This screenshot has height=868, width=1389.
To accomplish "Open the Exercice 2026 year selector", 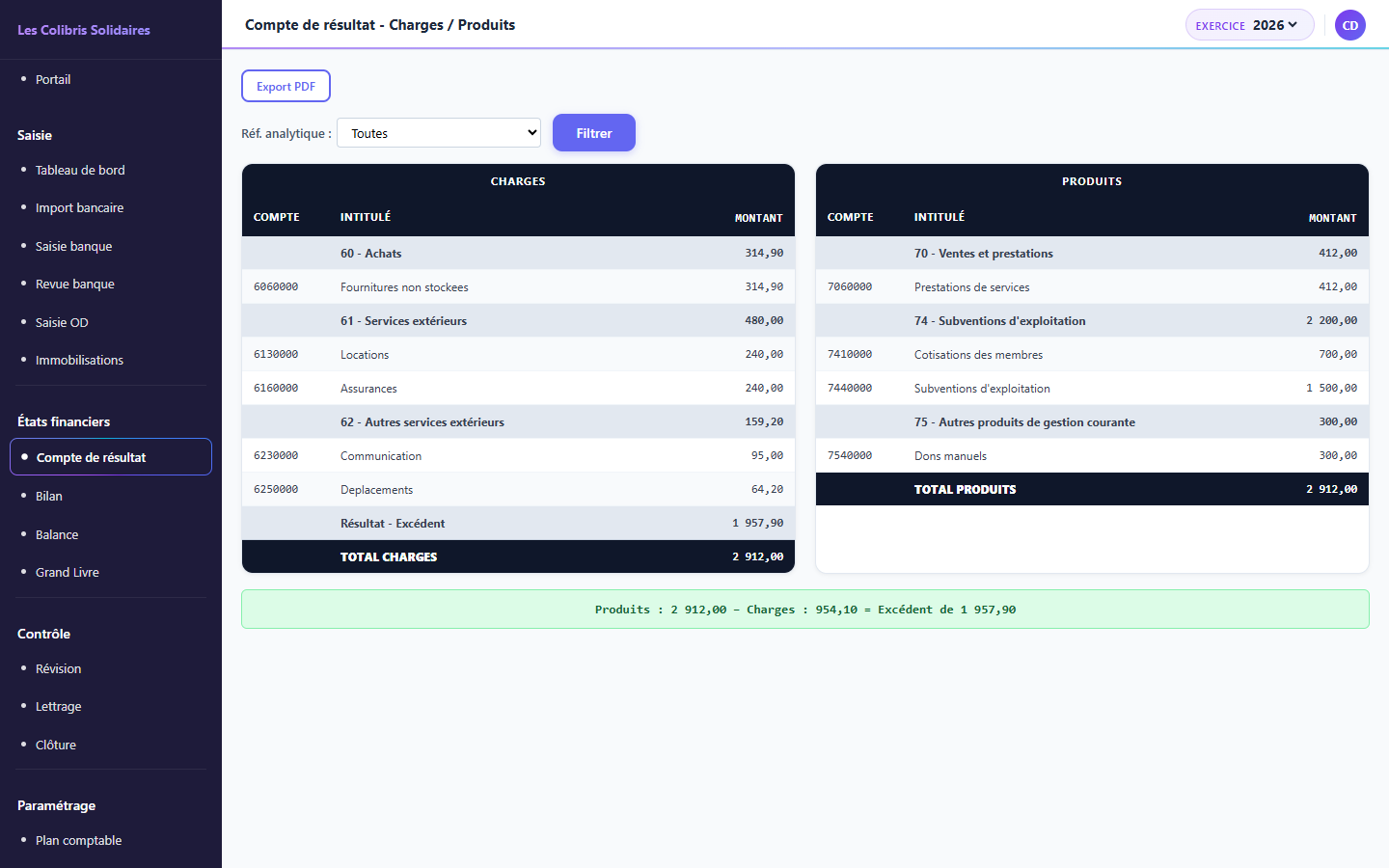I will pos(1250,25).
